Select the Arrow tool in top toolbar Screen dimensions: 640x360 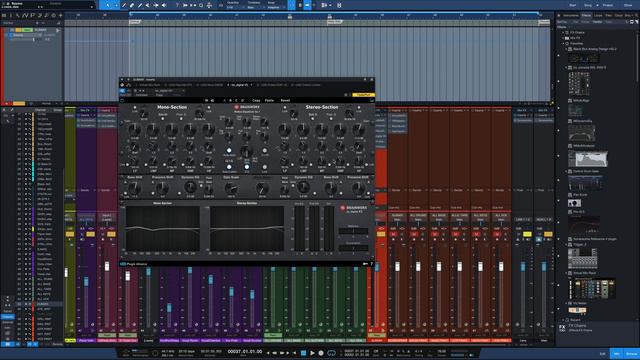coord(108,5)
